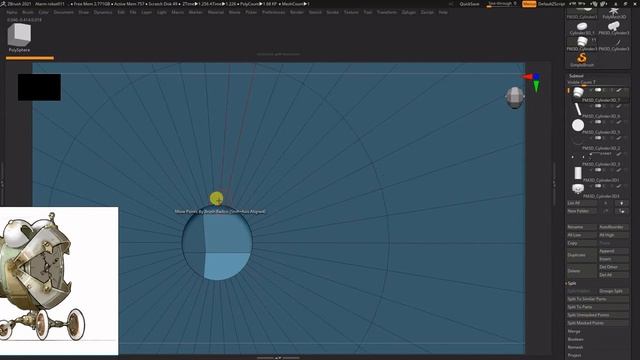Open the Material menu
Image resolution: width=640 pixels, height=360 pixels.
click(216, 12)
